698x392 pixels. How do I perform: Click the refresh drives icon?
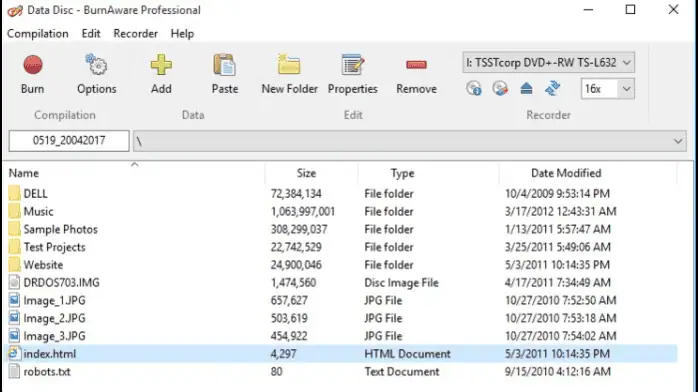coord(552,88)
